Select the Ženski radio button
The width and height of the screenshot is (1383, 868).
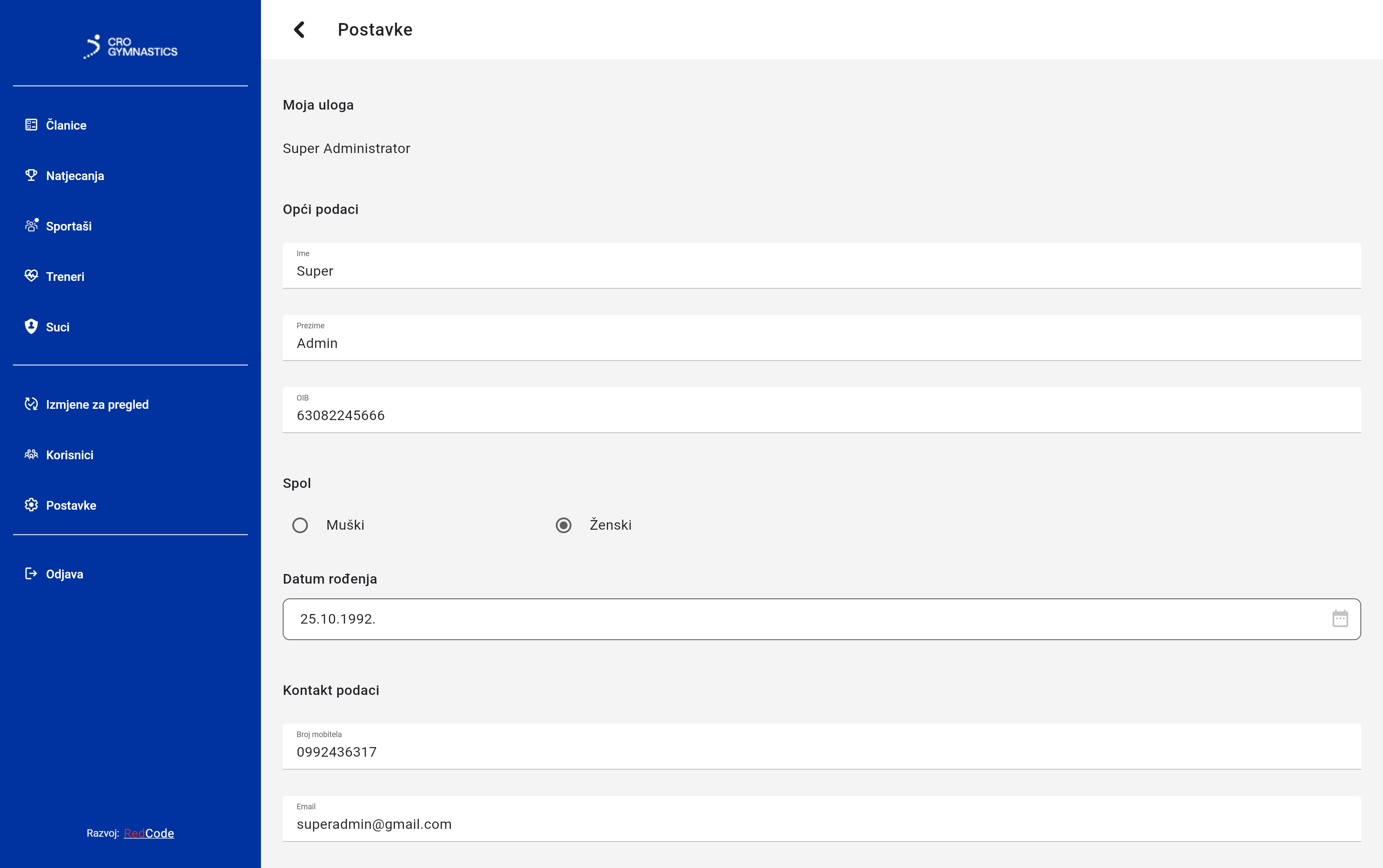click(563, 525)
